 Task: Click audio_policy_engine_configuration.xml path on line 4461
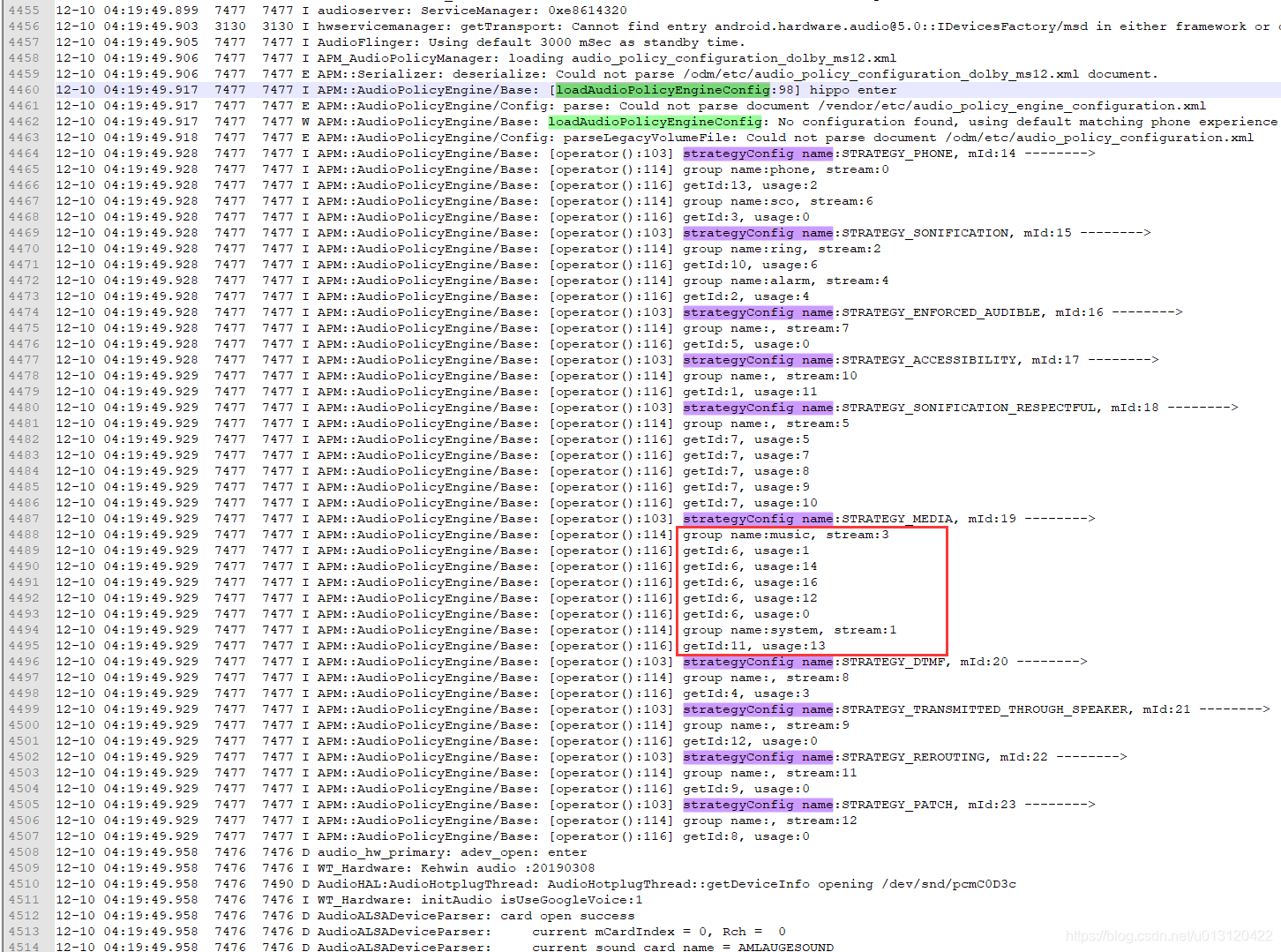[1012, 106]
